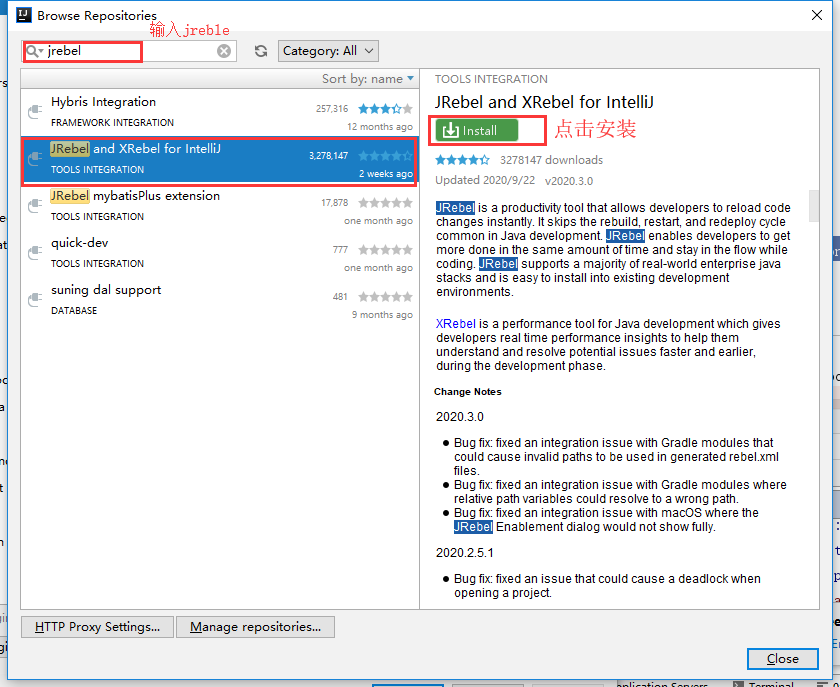Click the v2020.3.0 version label
This screenshot has height=687, width=840.
[569, 181]
